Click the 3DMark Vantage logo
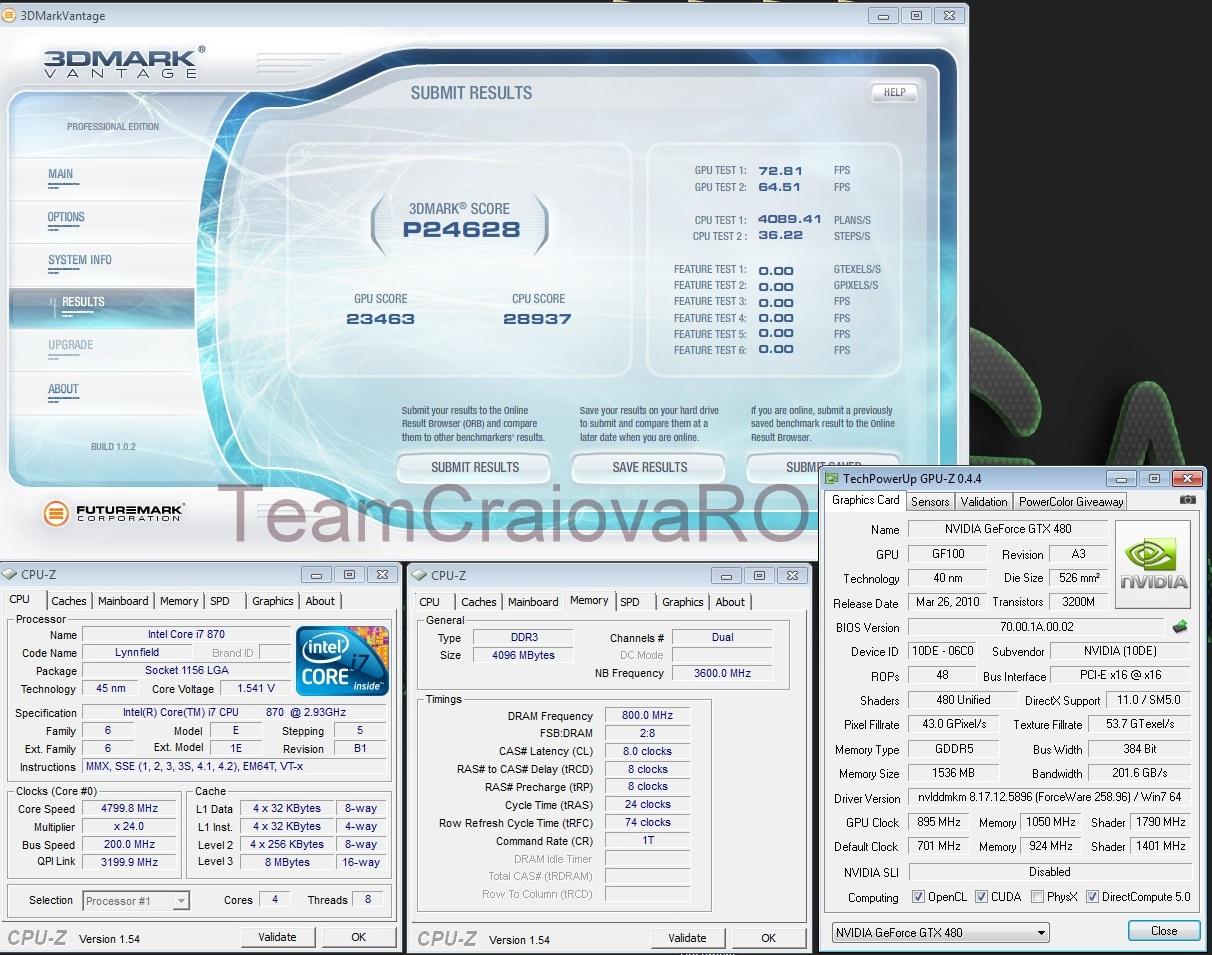This screenshot has height=955, width=1212. click(125, 62)
